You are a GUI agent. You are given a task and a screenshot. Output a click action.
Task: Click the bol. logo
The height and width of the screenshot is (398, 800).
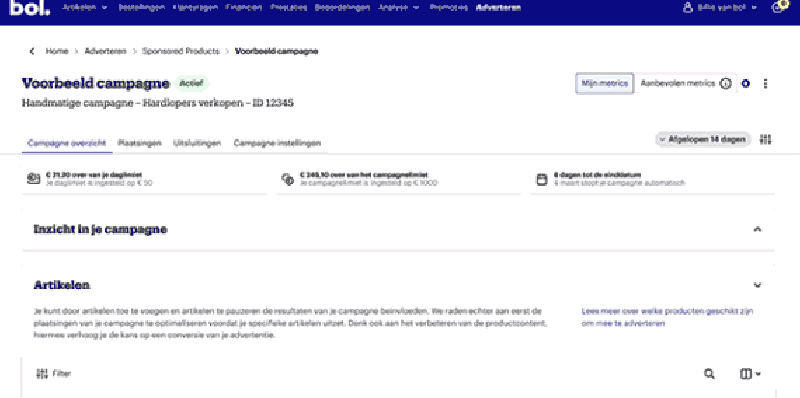[30, 8]
